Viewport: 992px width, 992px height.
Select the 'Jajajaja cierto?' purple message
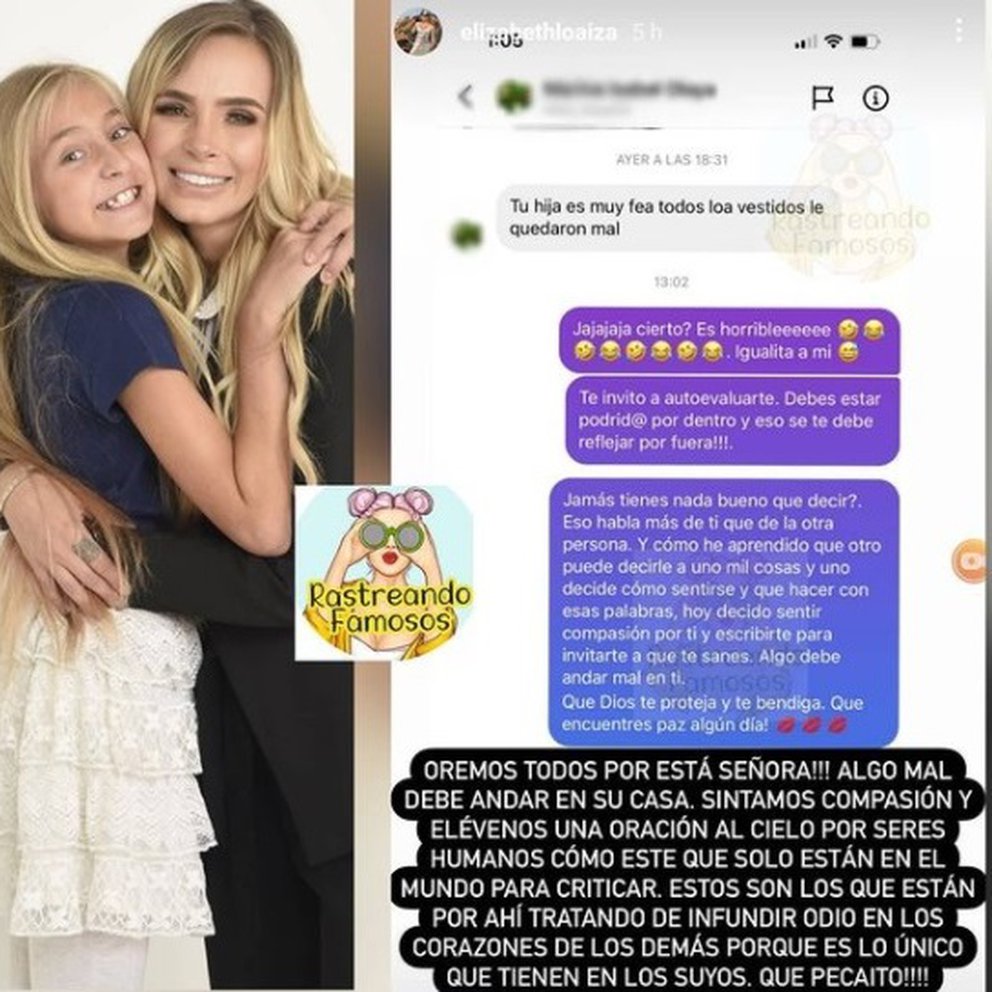click(729, 340)
